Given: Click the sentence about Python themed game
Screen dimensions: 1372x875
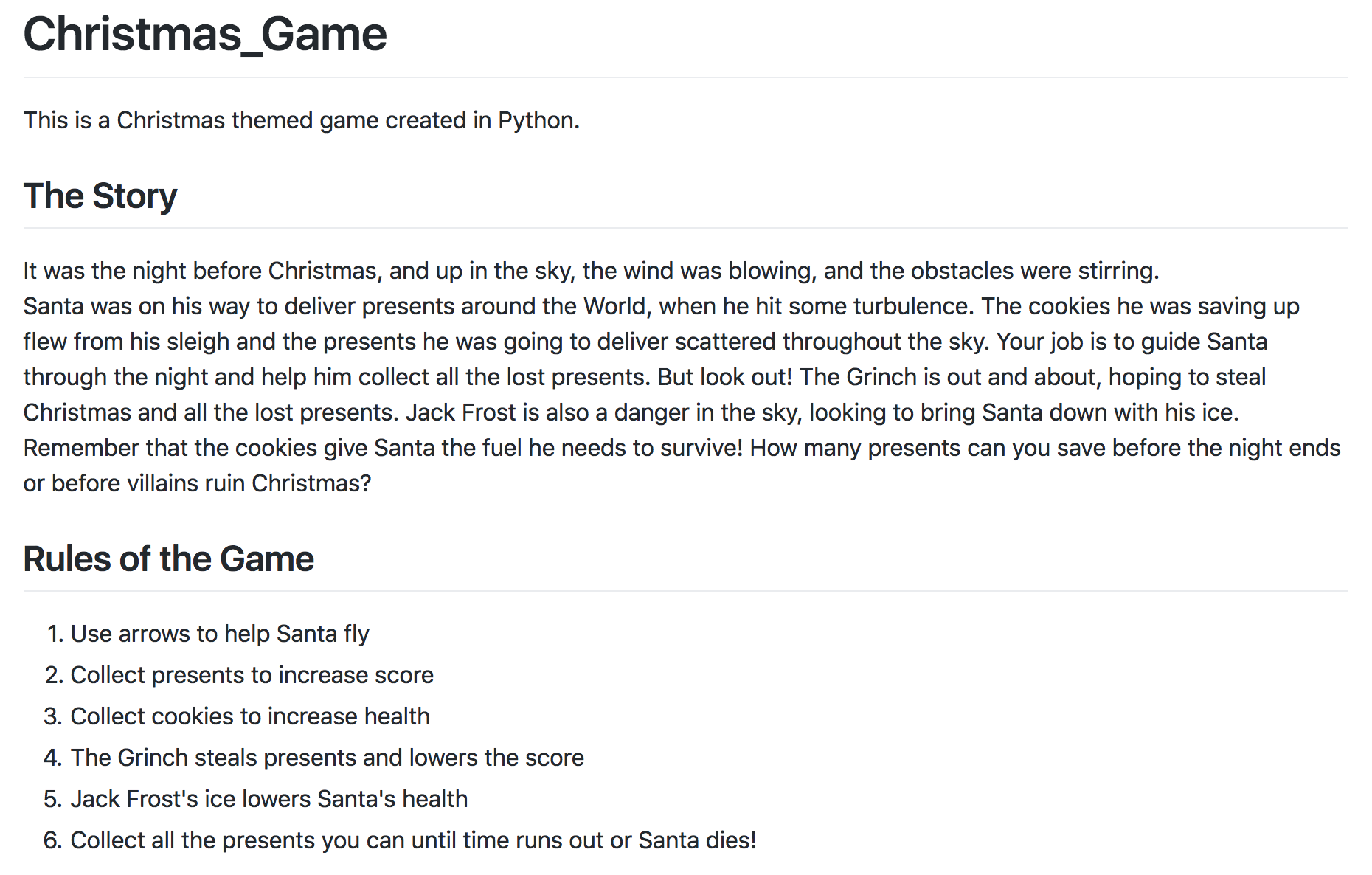Looking at the screenshot, I should click(302, 120).
